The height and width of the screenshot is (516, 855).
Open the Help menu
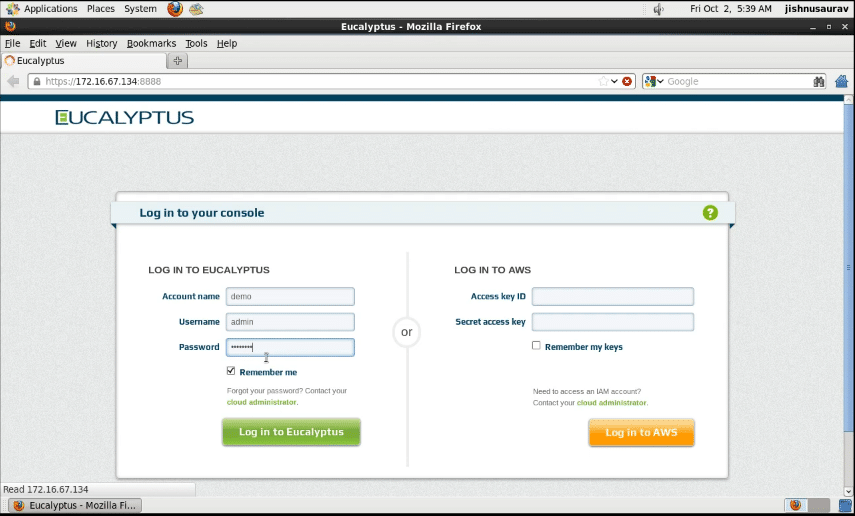(227, 43)
